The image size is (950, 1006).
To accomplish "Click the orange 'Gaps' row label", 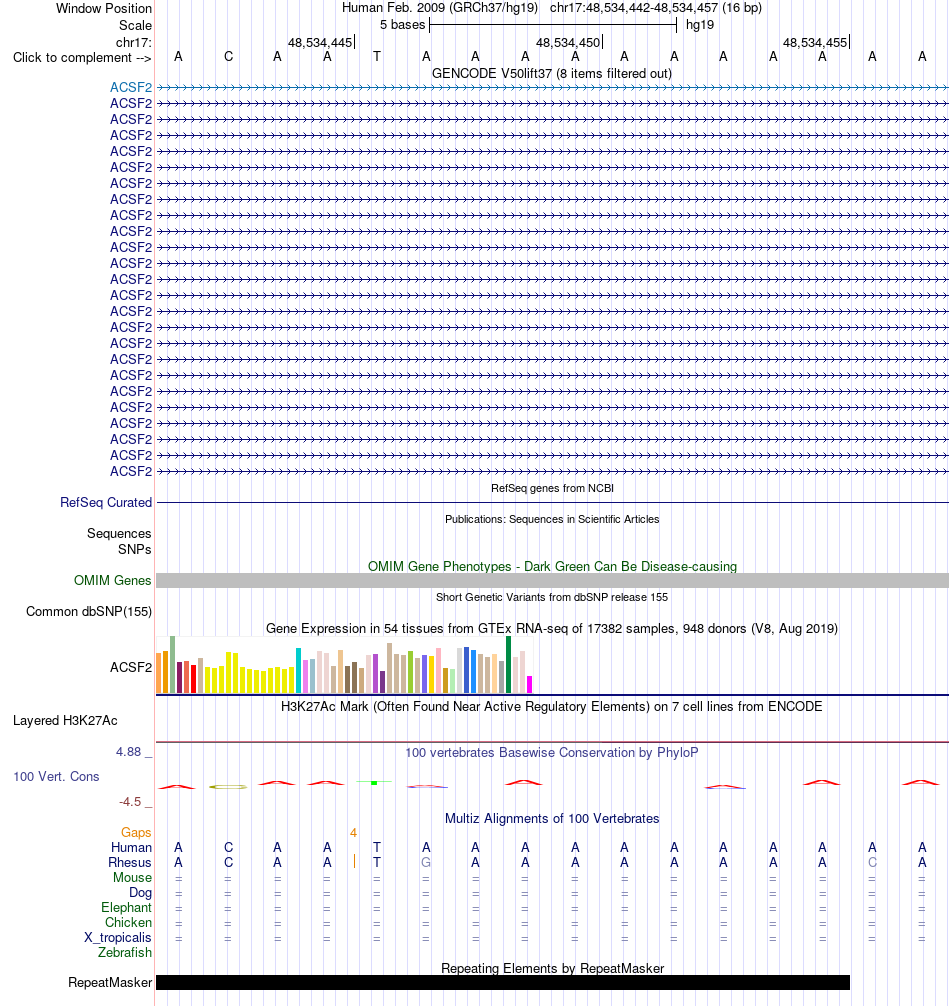I will (136, 832).
